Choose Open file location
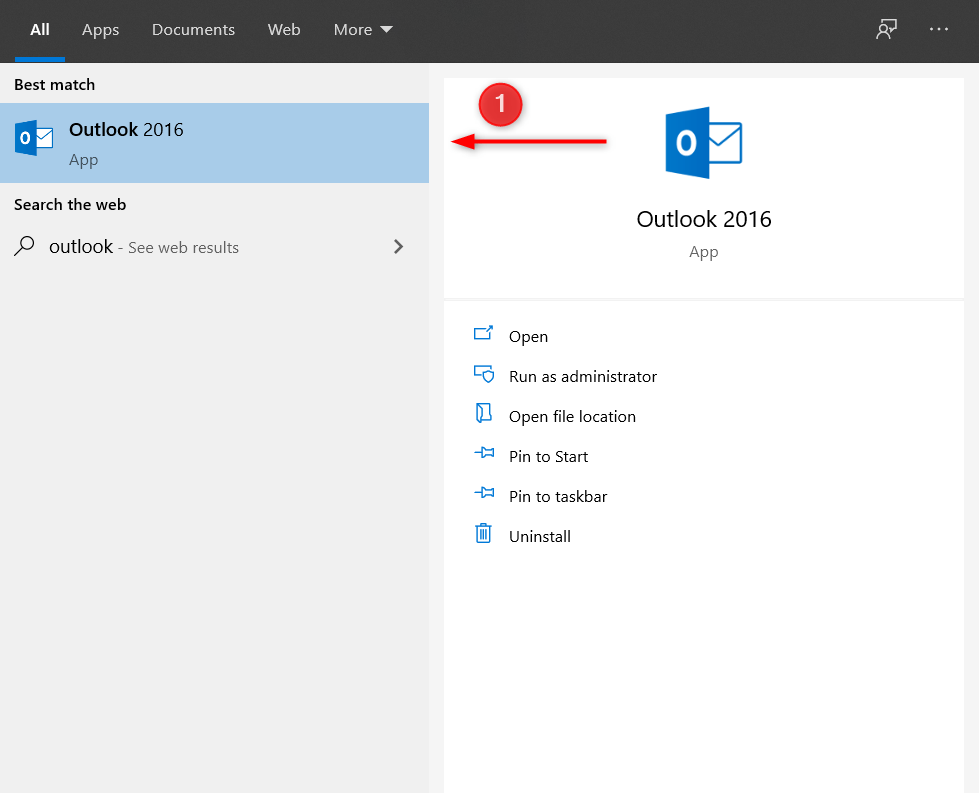This screenshot has height=793, width=979. [x=572, y=416]
